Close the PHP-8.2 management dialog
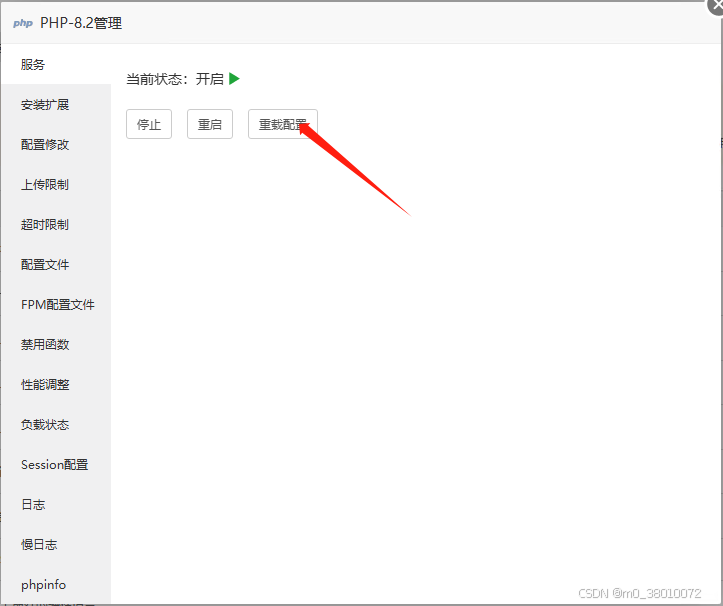 coord(716,6)
